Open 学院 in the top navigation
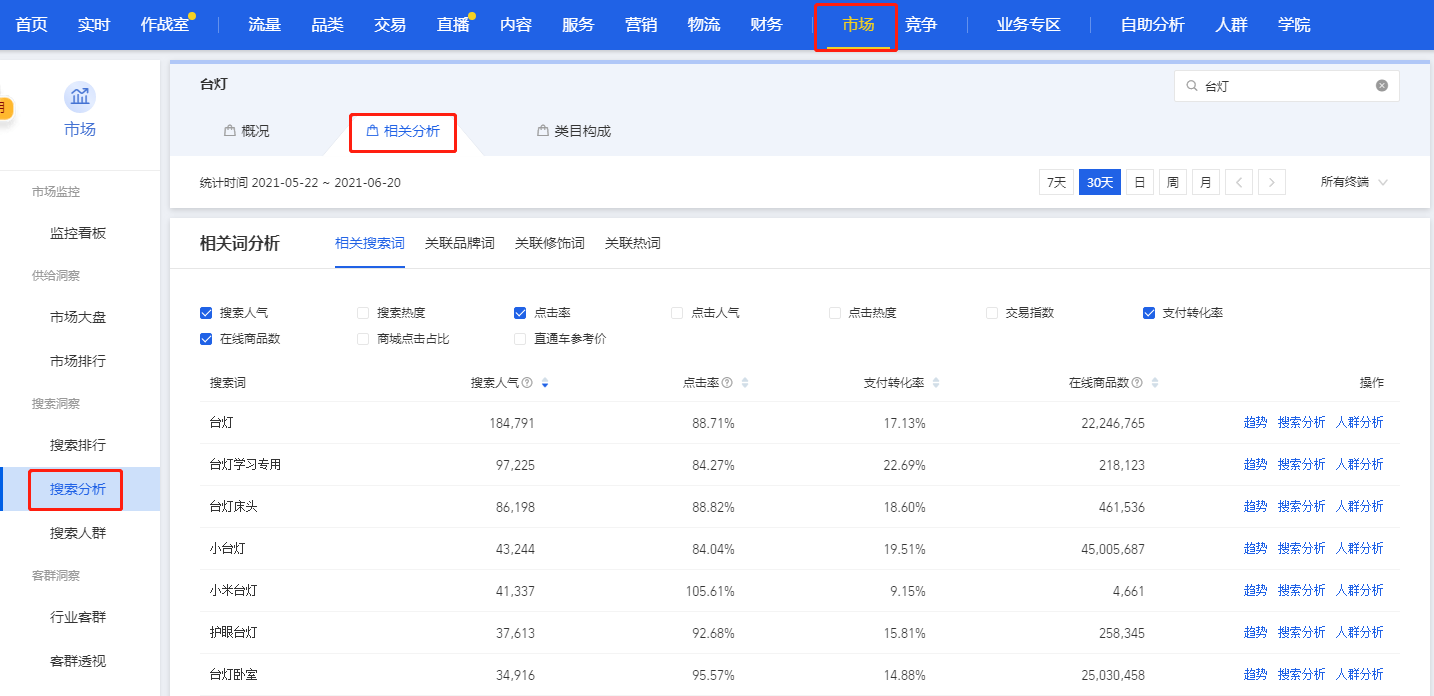1434x696 pixels. point(1294,25)
